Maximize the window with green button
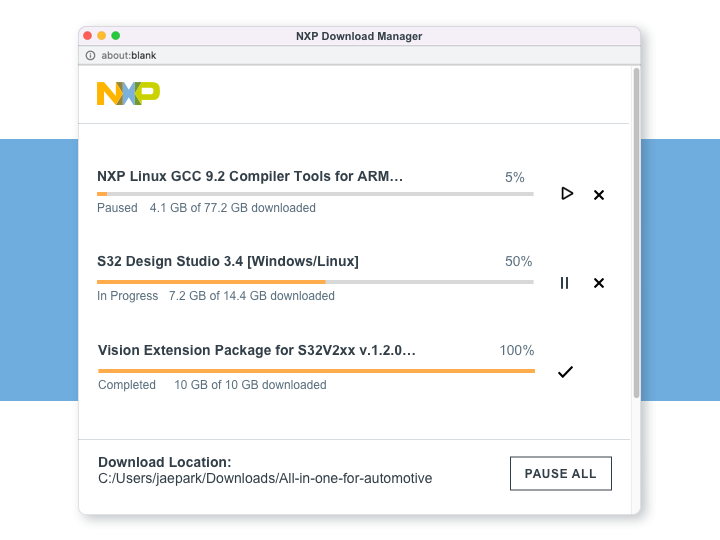Screen dimensions: 720x540 coord(116,36)
